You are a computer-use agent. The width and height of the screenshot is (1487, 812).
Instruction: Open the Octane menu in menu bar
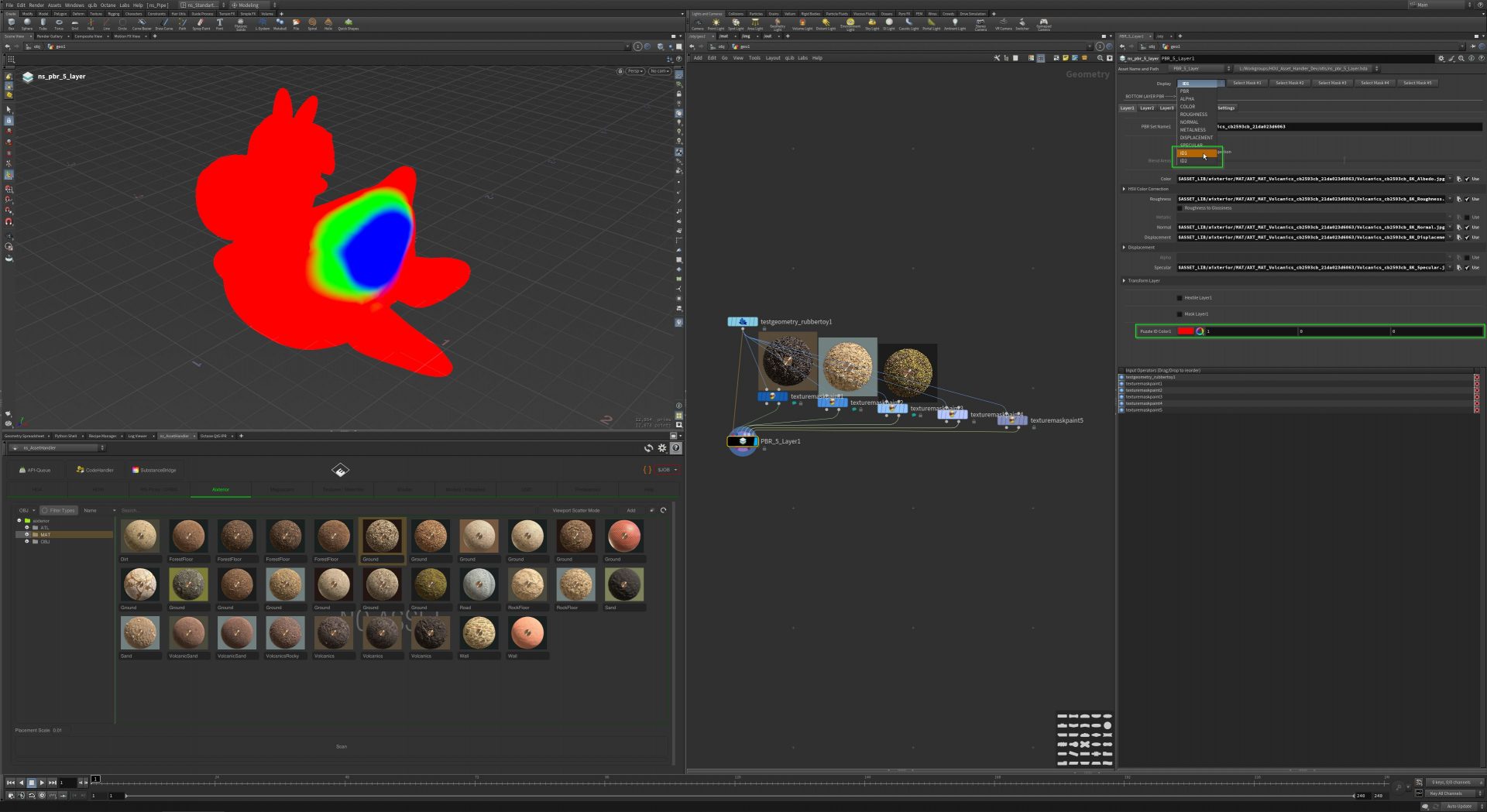108,5
